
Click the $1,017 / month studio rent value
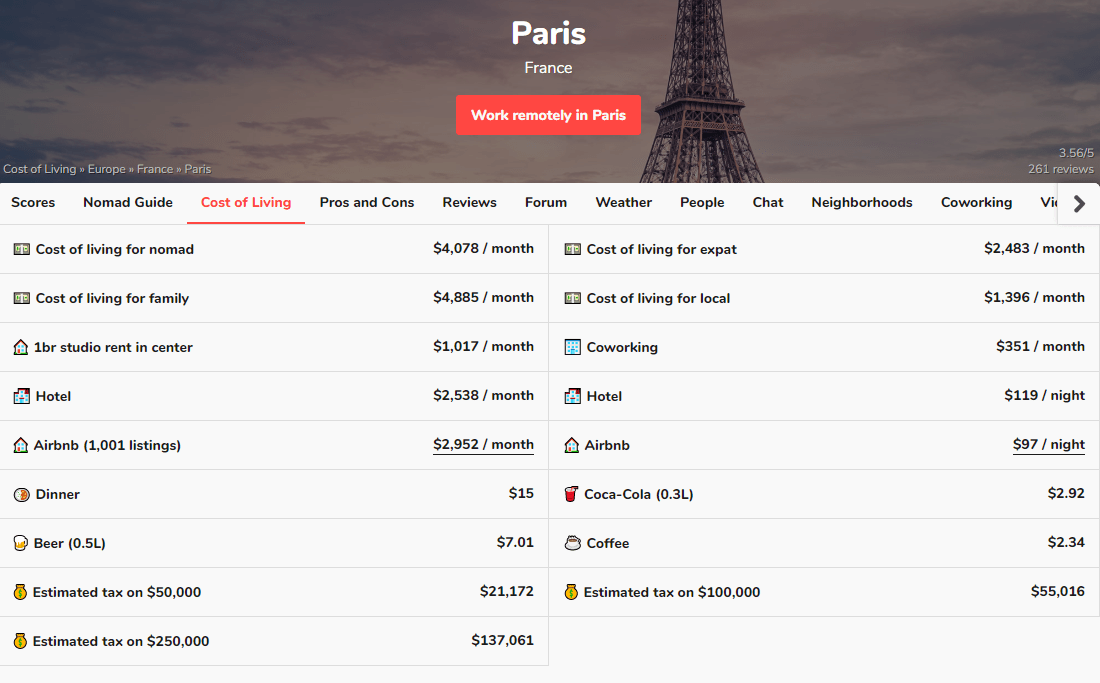click(x=483, y=346)
